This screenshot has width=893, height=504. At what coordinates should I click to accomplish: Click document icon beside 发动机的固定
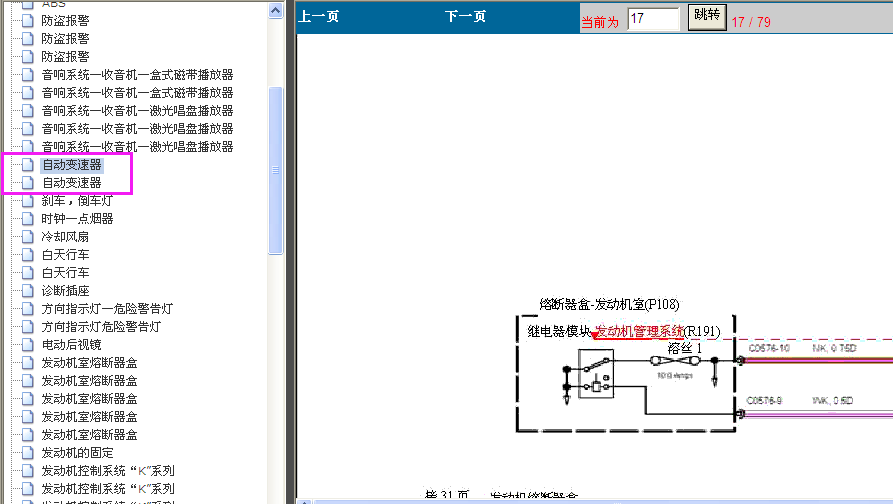click(27, 453)
